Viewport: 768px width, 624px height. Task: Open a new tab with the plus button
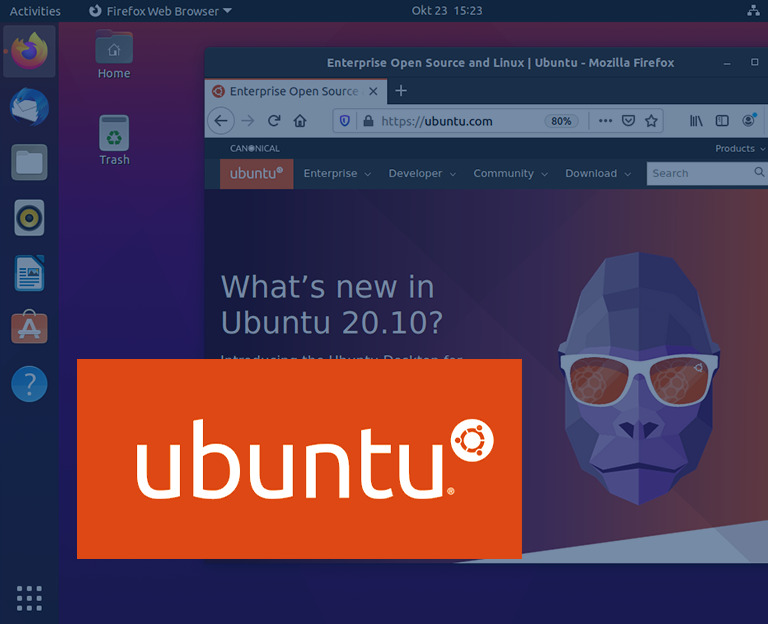(401, 91)
